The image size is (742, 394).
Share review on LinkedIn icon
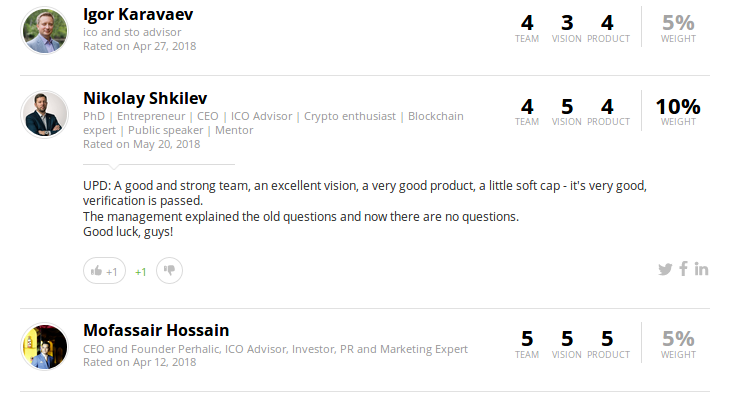[x=701, y=269]
